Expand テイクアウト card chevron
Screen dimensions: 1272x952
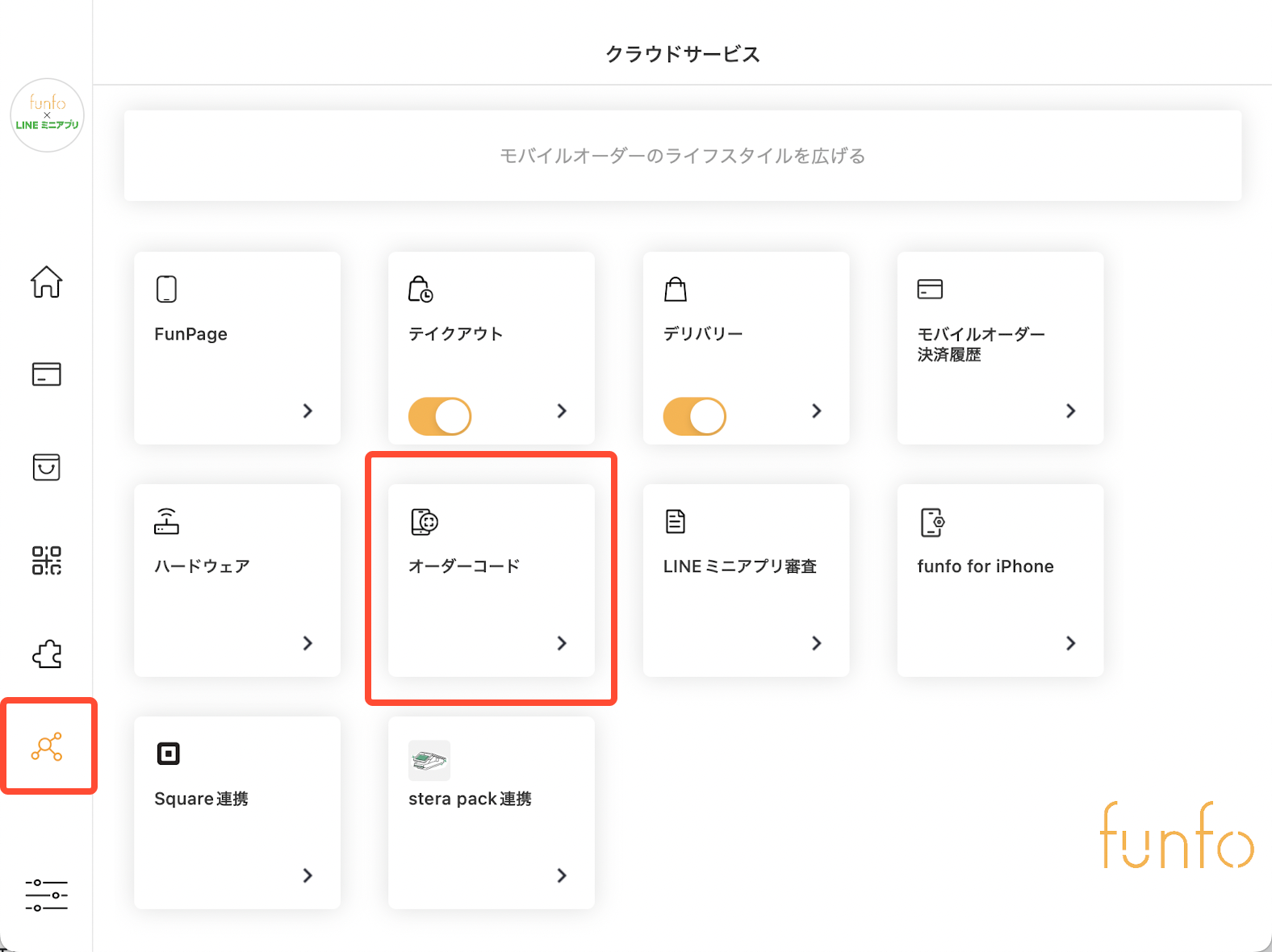(562, 411)
